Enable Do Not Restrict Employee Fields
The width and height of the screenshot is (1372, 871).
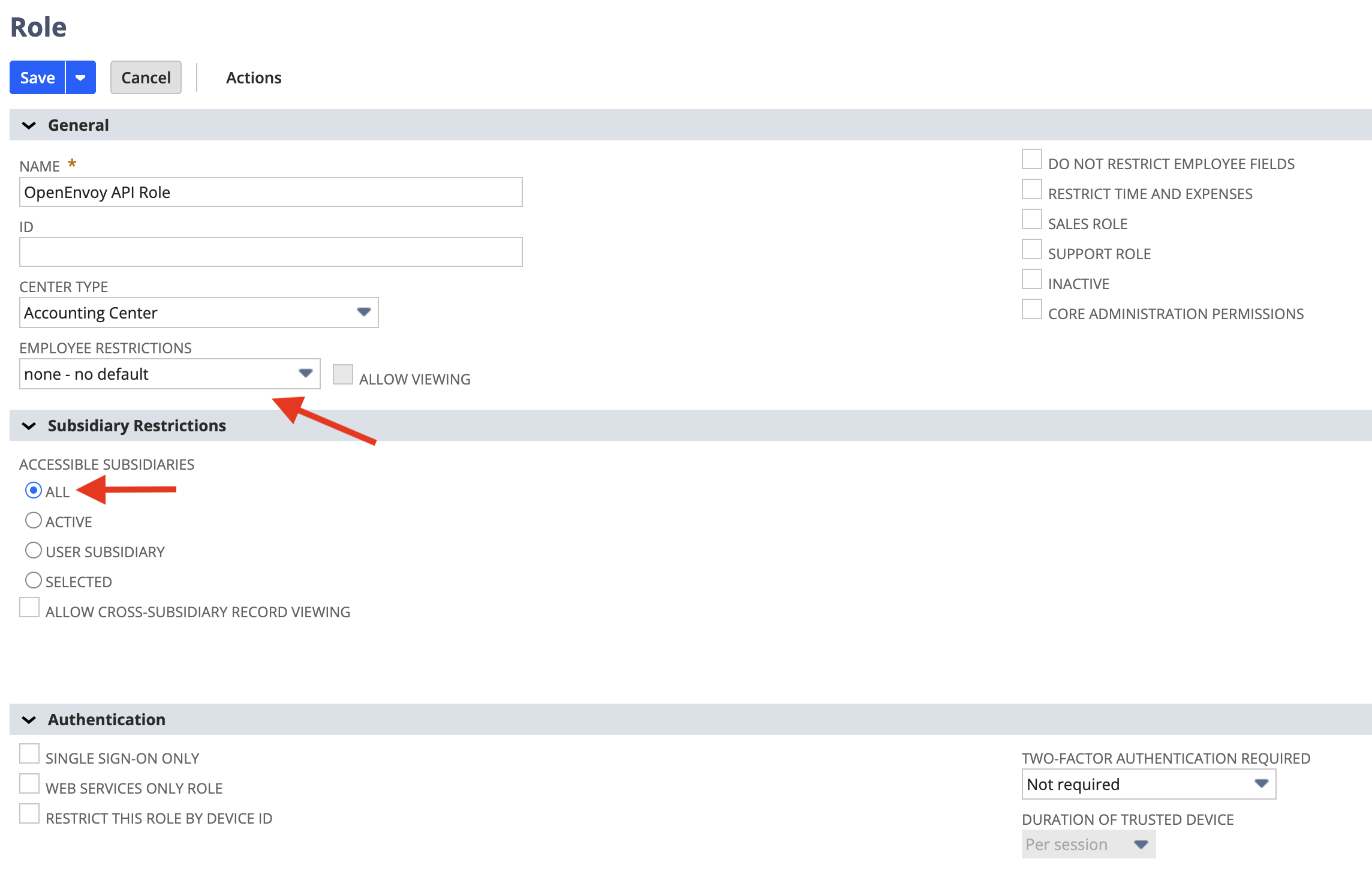point(1032,160)
